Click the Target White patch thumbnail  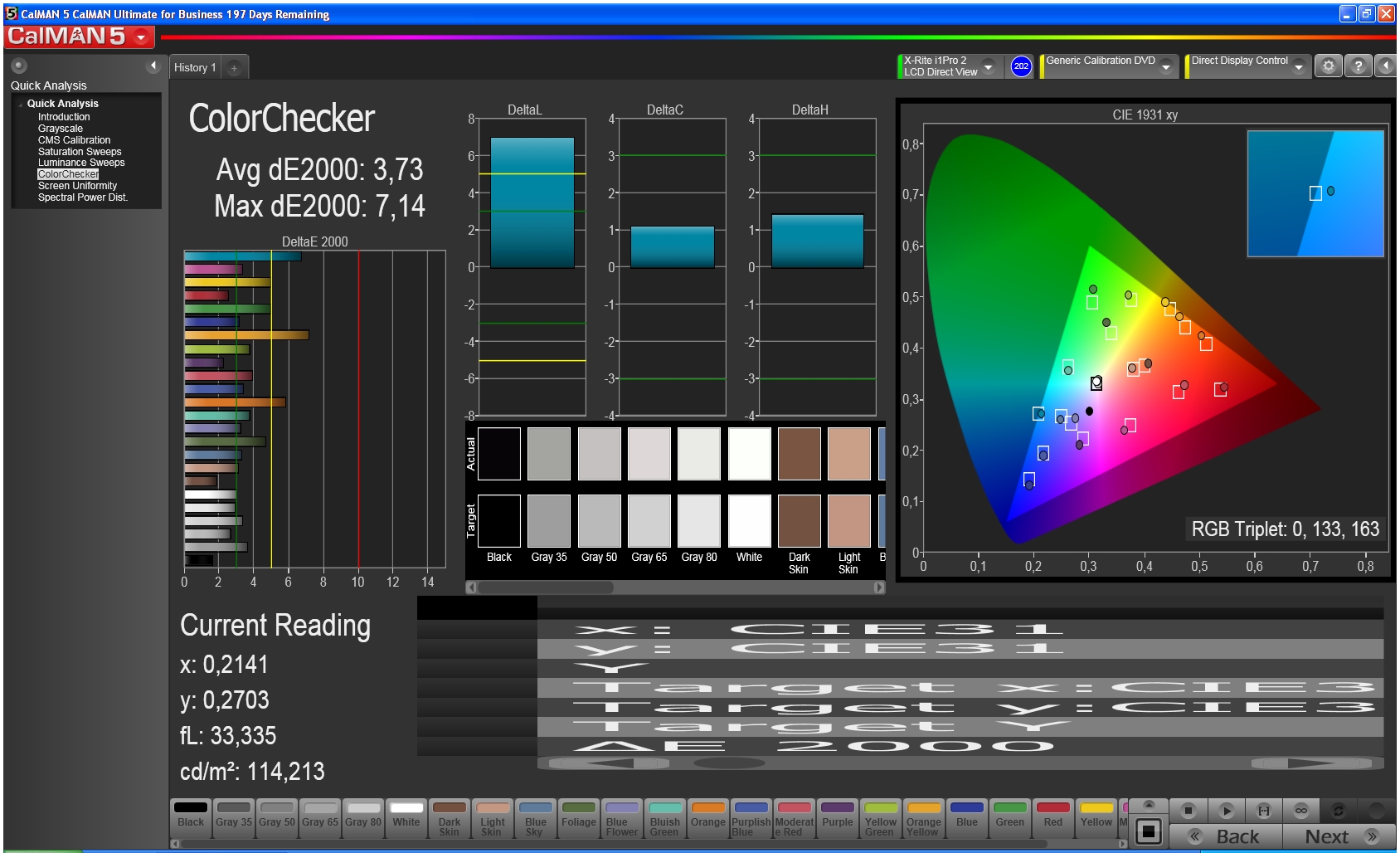click(750, 521)
